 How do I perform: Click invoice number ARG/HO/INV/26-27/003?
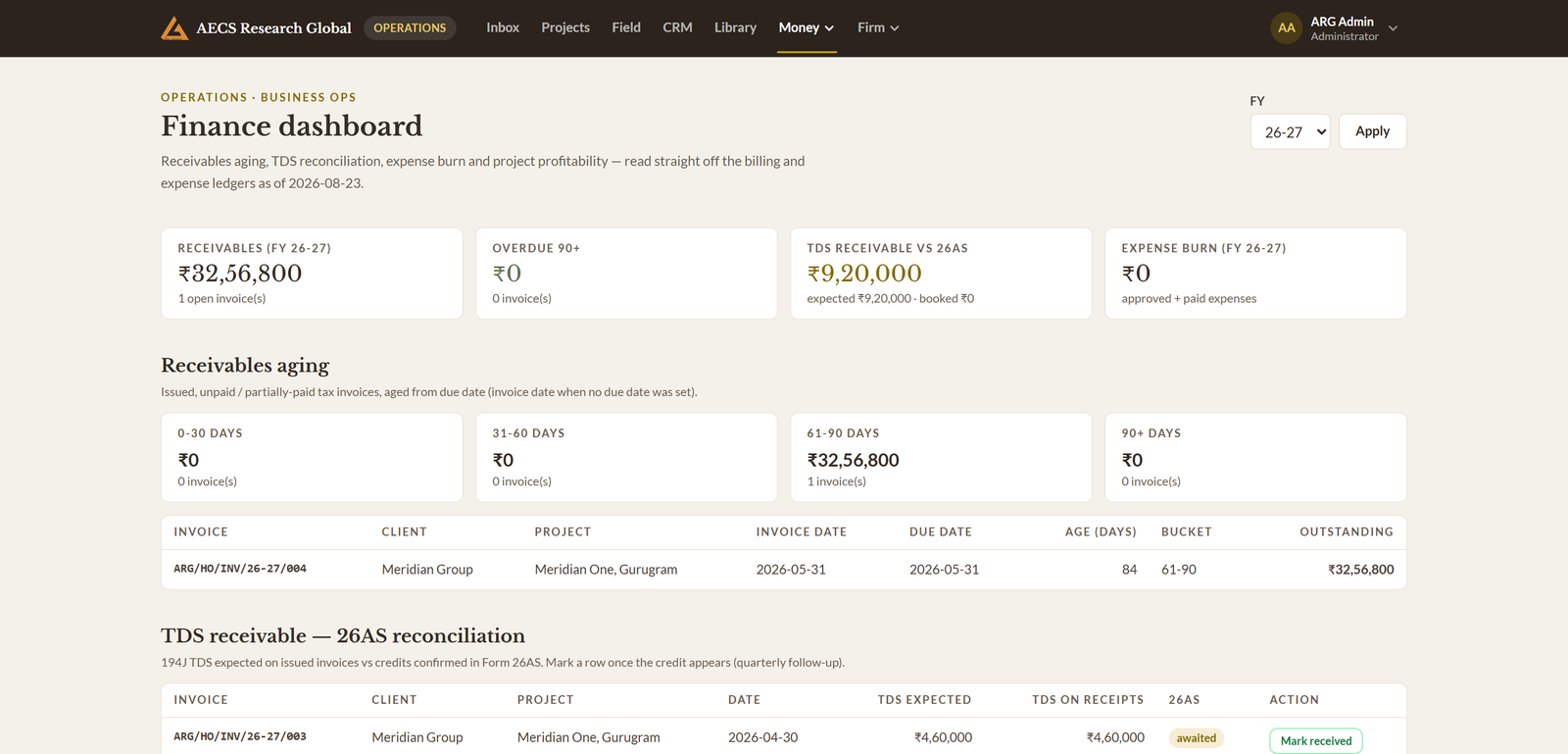[240, 736]
